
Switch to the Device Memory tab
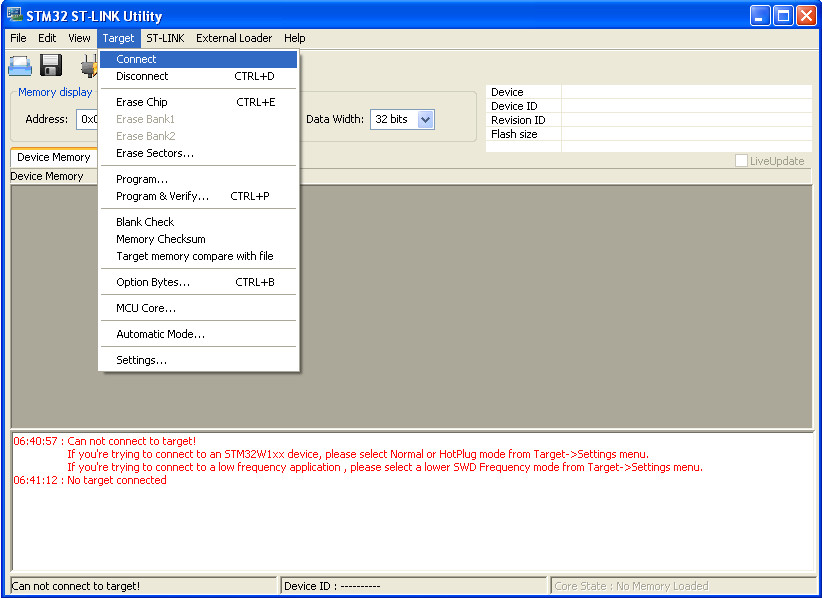point(53,157)
